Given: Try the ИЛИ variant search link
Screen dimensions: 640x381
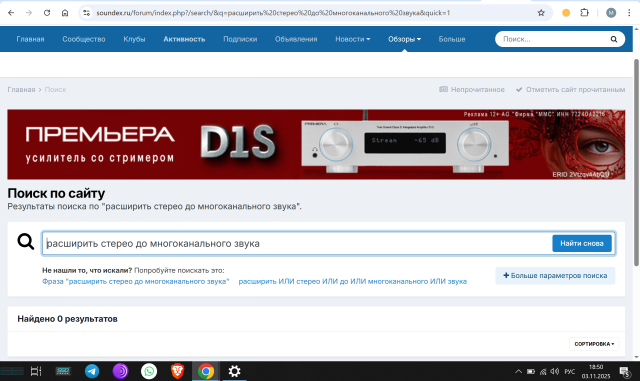Looking at the screenshot, I should tap(353, 281).
